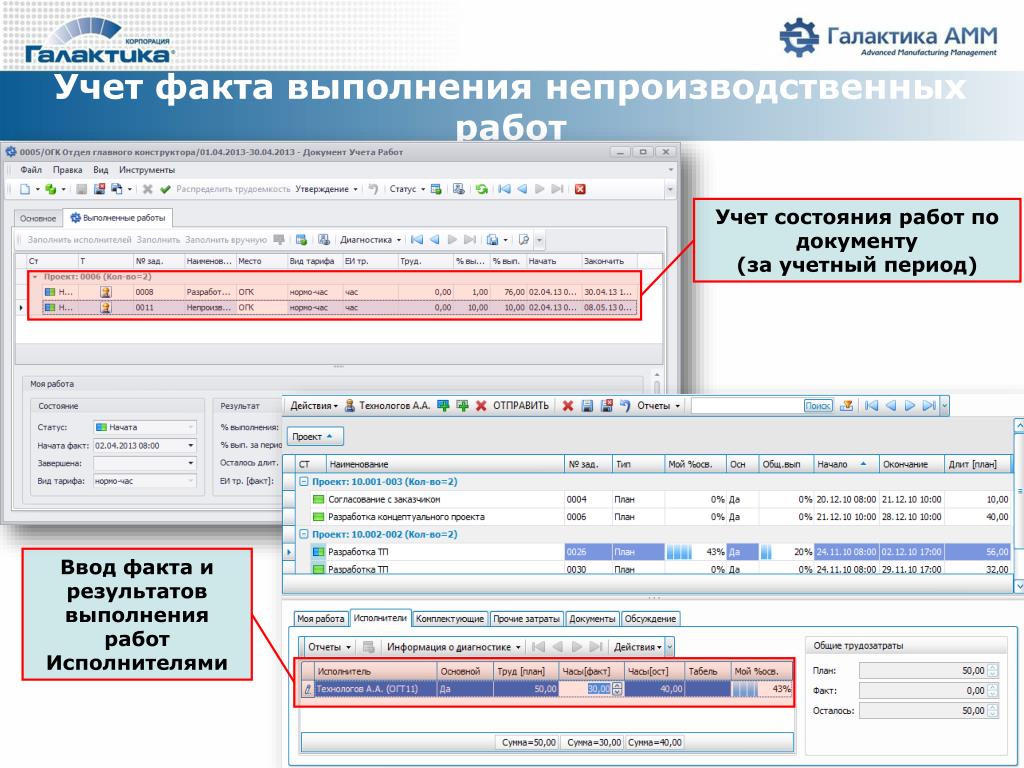
Task: Click the gray save icon in the document toolbar
Action: (82, 189)
